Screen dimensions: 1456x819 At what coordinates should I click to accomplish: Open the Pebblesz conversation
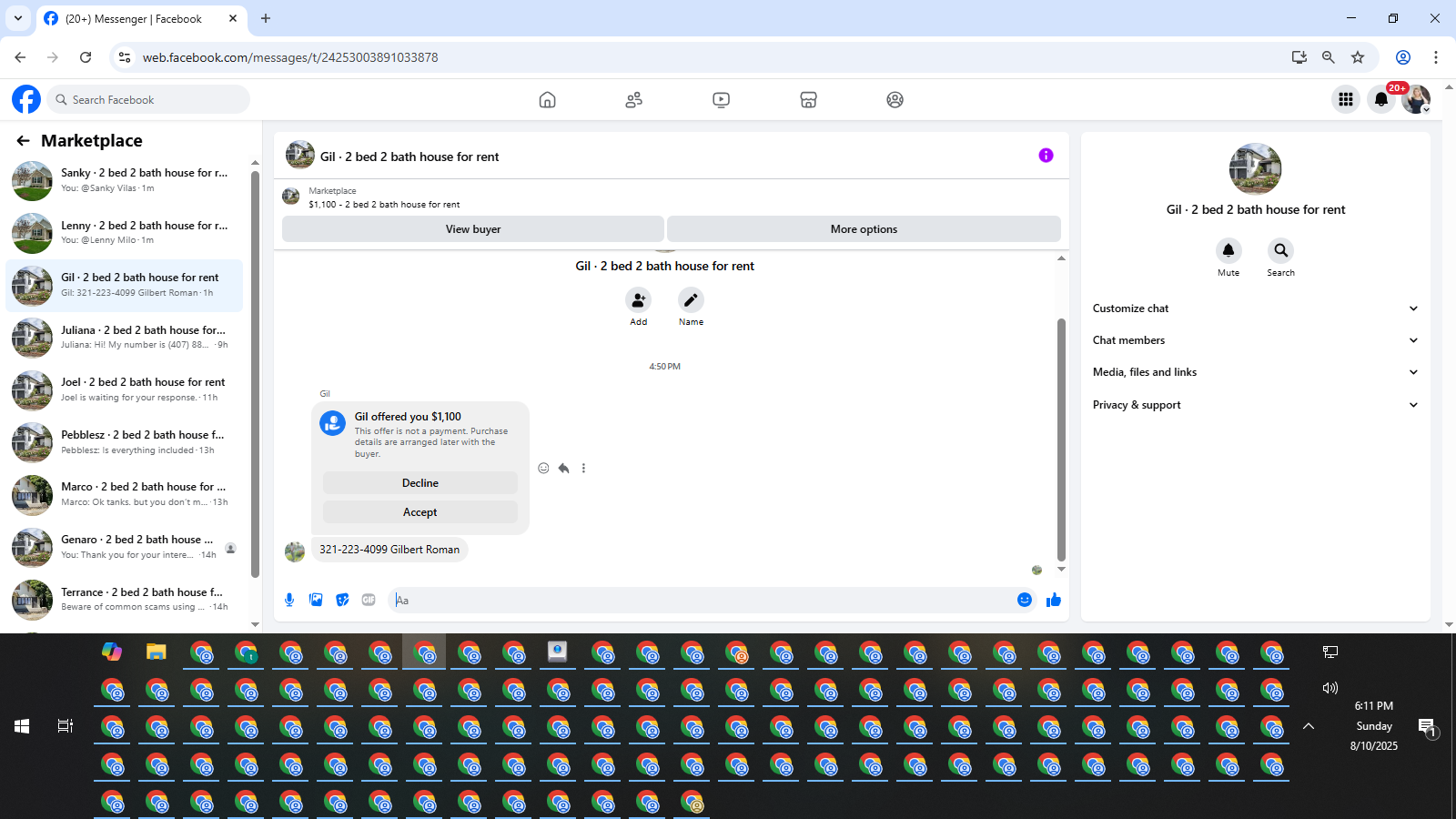(125, 442)
